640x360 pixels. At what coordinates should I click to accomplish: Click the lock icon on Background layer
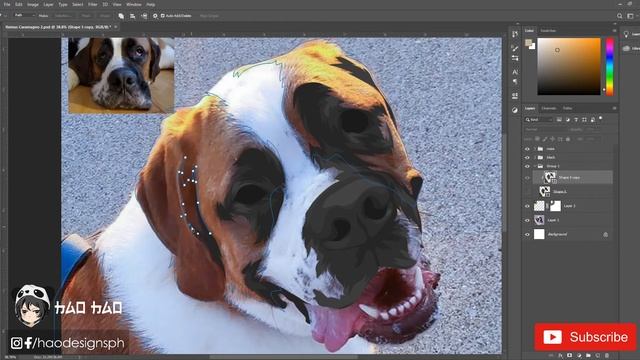605,235
